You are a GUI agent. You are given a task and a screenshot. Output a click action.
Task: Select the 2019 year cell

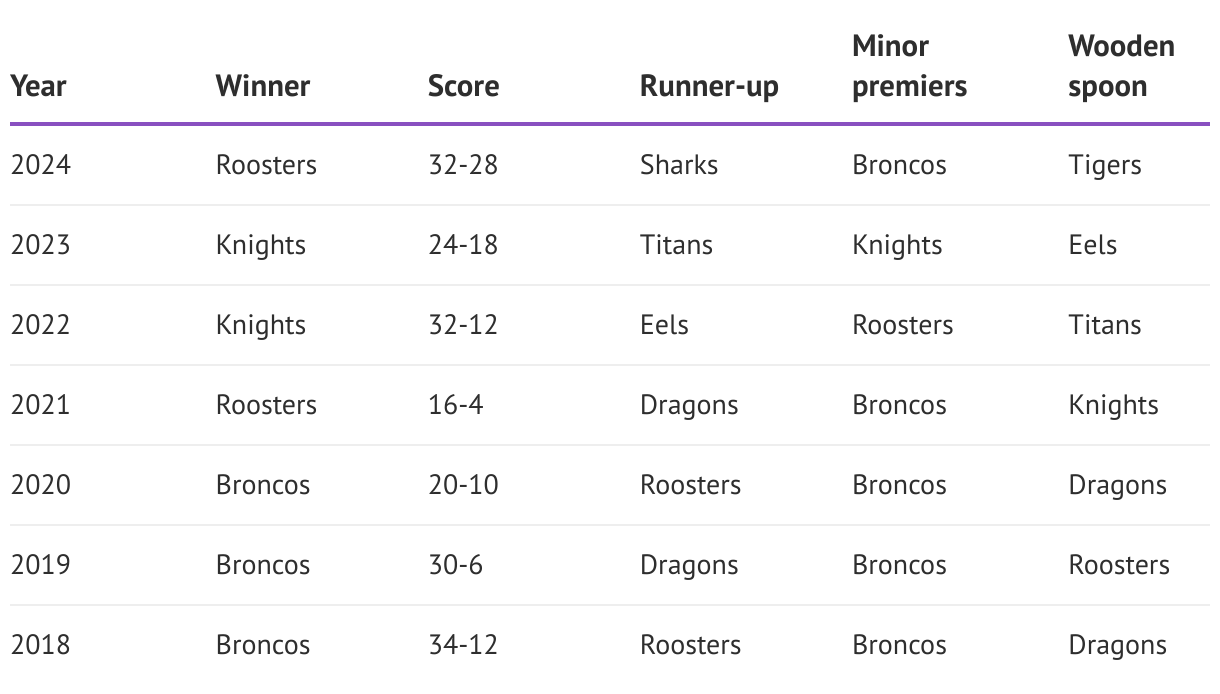[x=41, y=565]
